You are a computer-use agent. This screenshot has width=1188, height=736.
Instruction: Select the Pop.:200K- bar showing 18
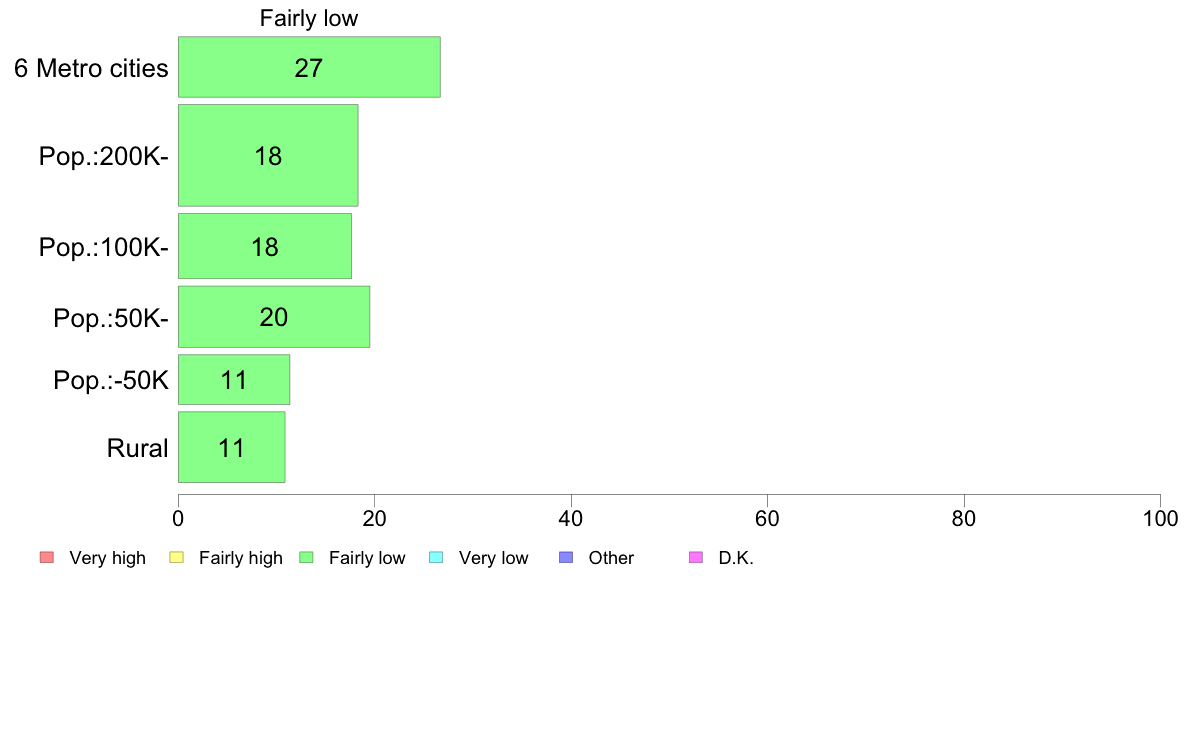pyautogui.click(x=268, y=155)
